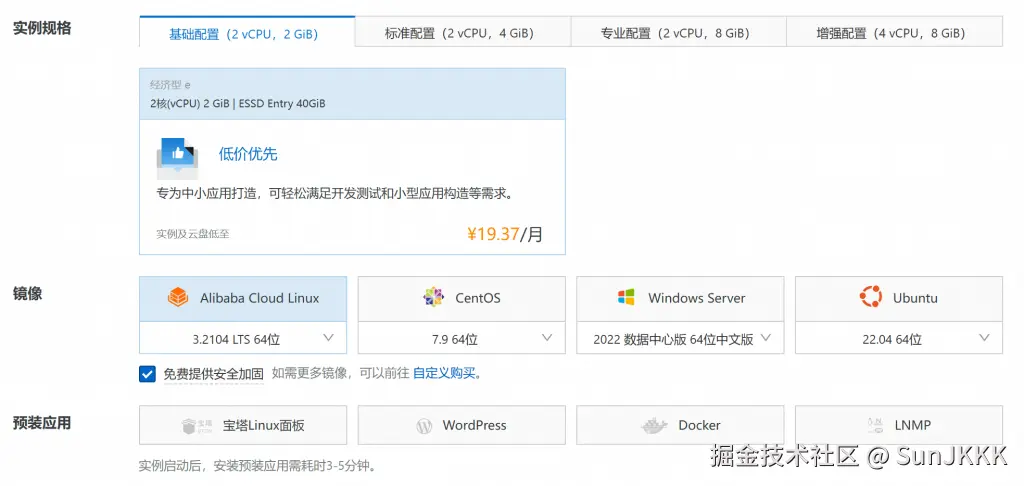Uncheck the 免费提供安全加固 checkbox
Viewport: 1024px width, 486px height.
pyautogui.click(x=147, y=374)
